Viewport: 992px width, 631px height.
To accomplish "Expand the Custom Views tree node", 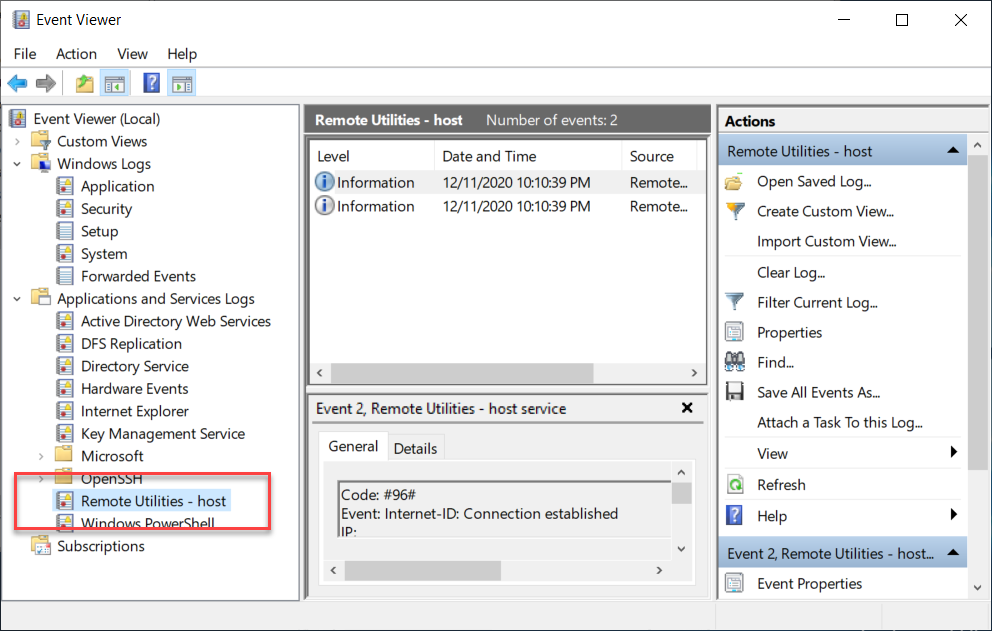I will click(17, 142).
